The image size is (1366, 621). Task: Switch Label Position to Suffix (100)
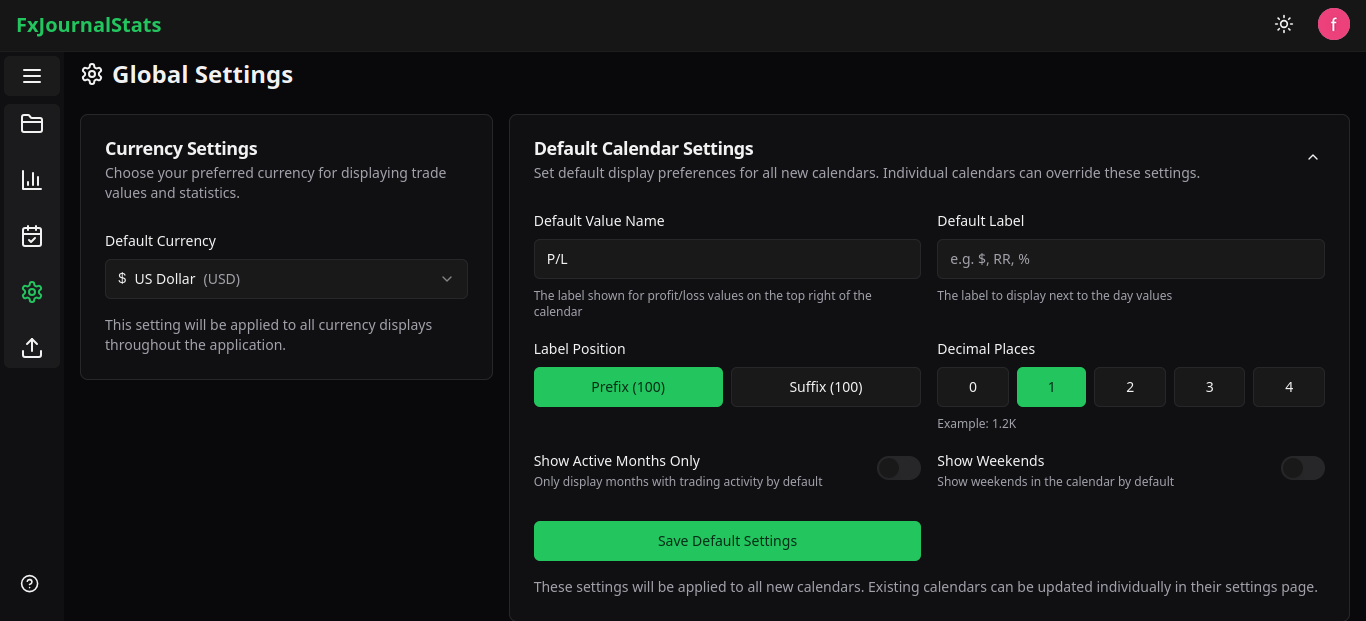tap(825, 386)
